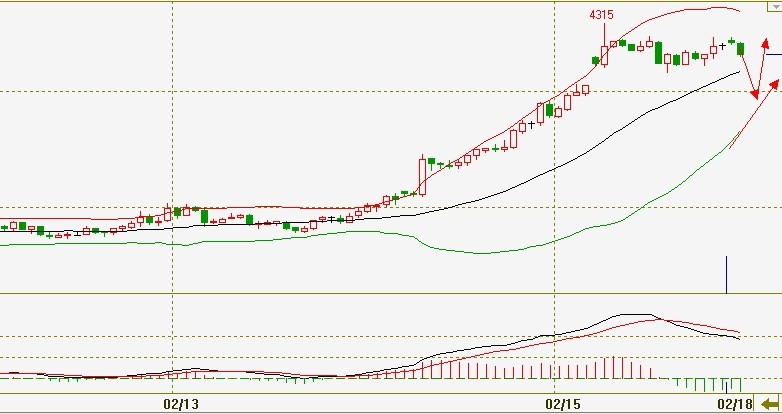Click the 4315 high price label
This screenshot has width=782, height=414.
pyautogui.click(x=601, y=15)
